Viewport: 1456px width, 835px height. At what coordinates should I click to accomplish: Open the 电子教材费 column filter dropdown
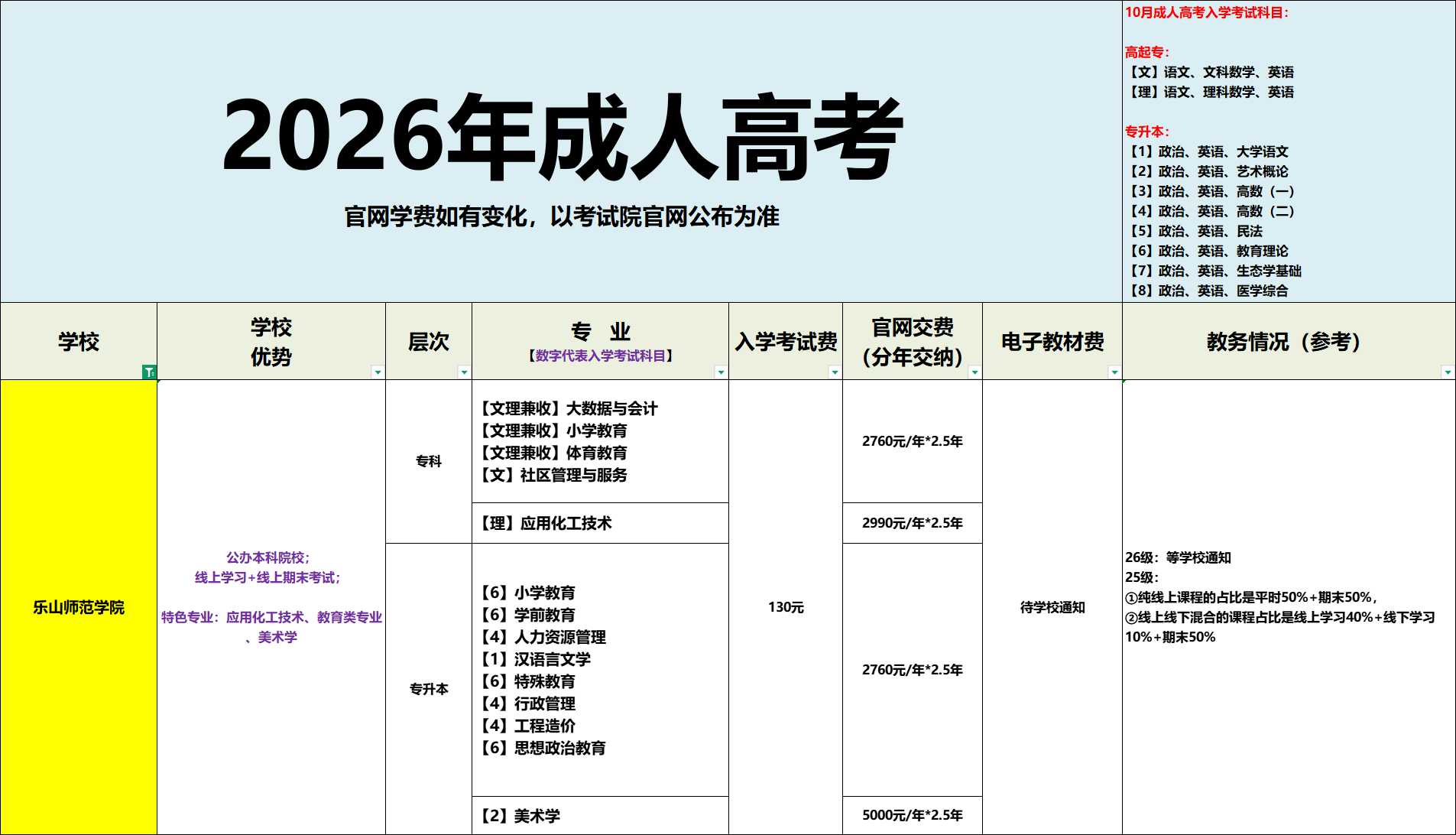click(x=1114, y=372)
